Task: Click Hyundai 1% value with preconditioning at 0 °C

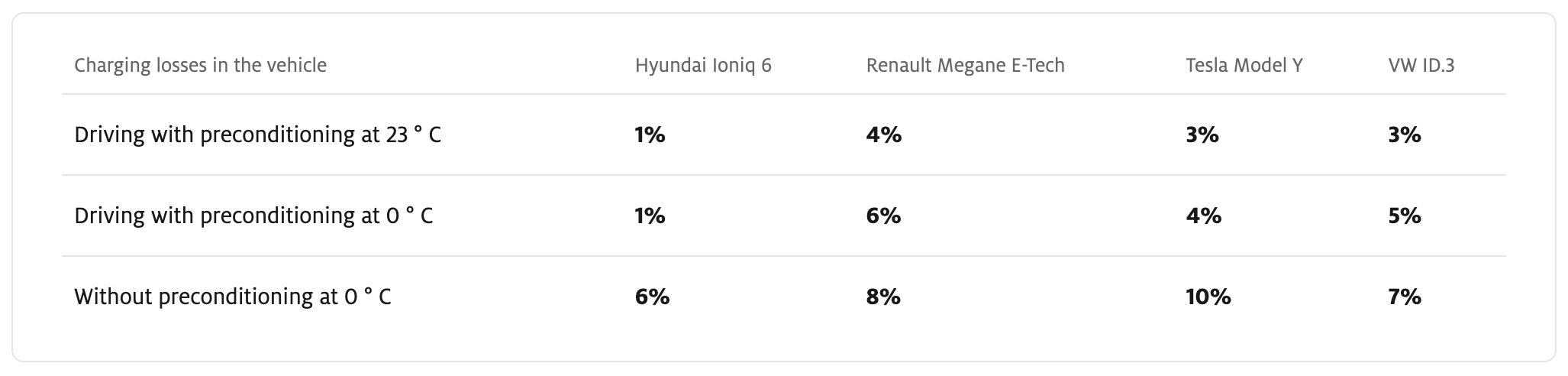Action: coord(650,216)
